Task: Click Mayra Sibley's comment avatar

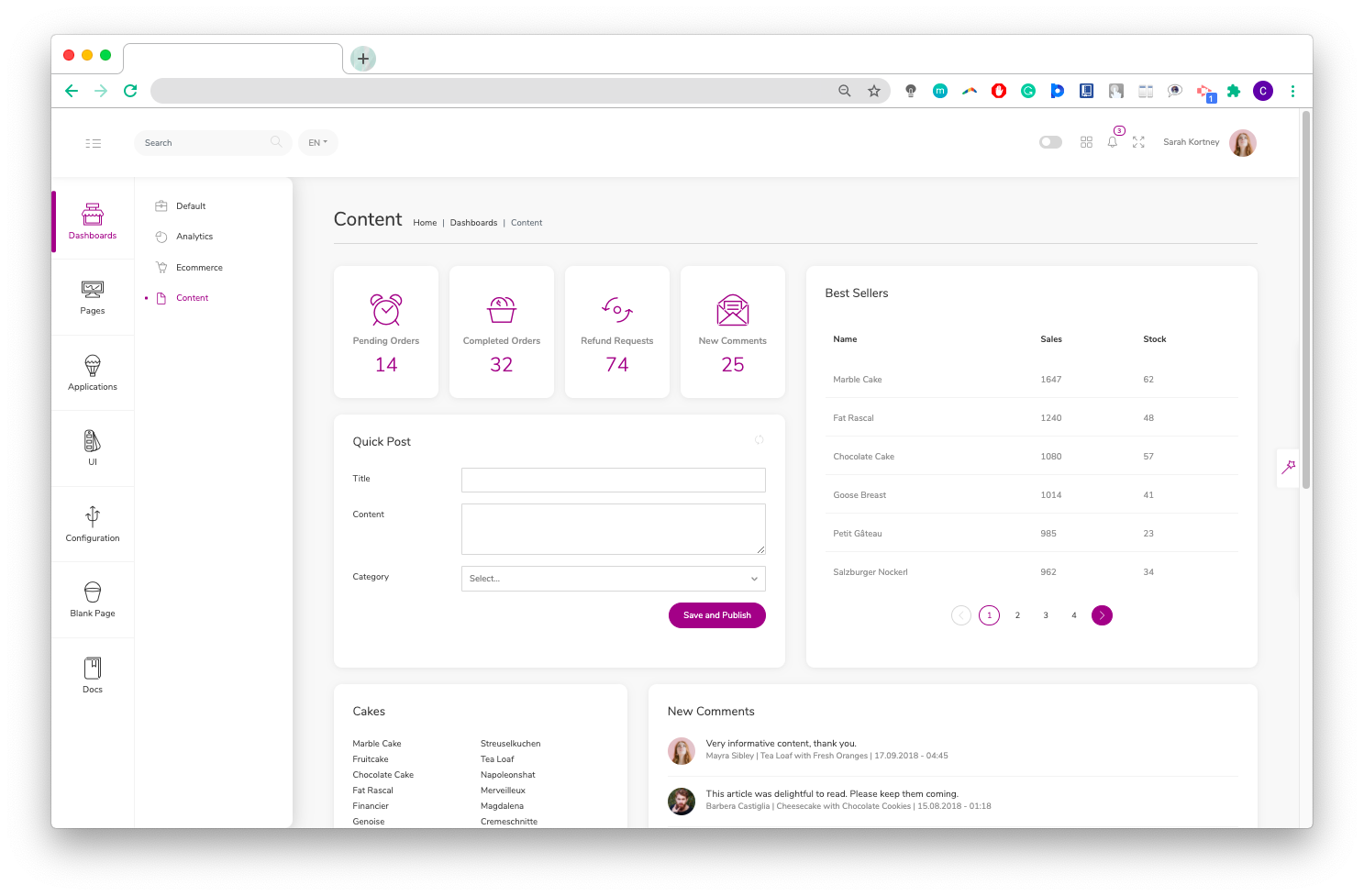Action: 682,751
